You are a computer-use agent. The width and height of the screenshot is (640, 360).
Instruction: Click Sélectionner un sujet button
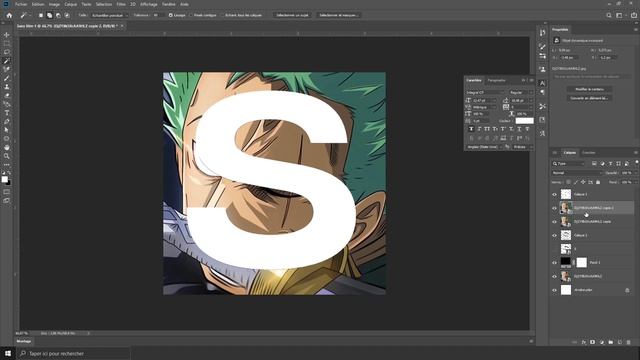[x=292, y=15]
